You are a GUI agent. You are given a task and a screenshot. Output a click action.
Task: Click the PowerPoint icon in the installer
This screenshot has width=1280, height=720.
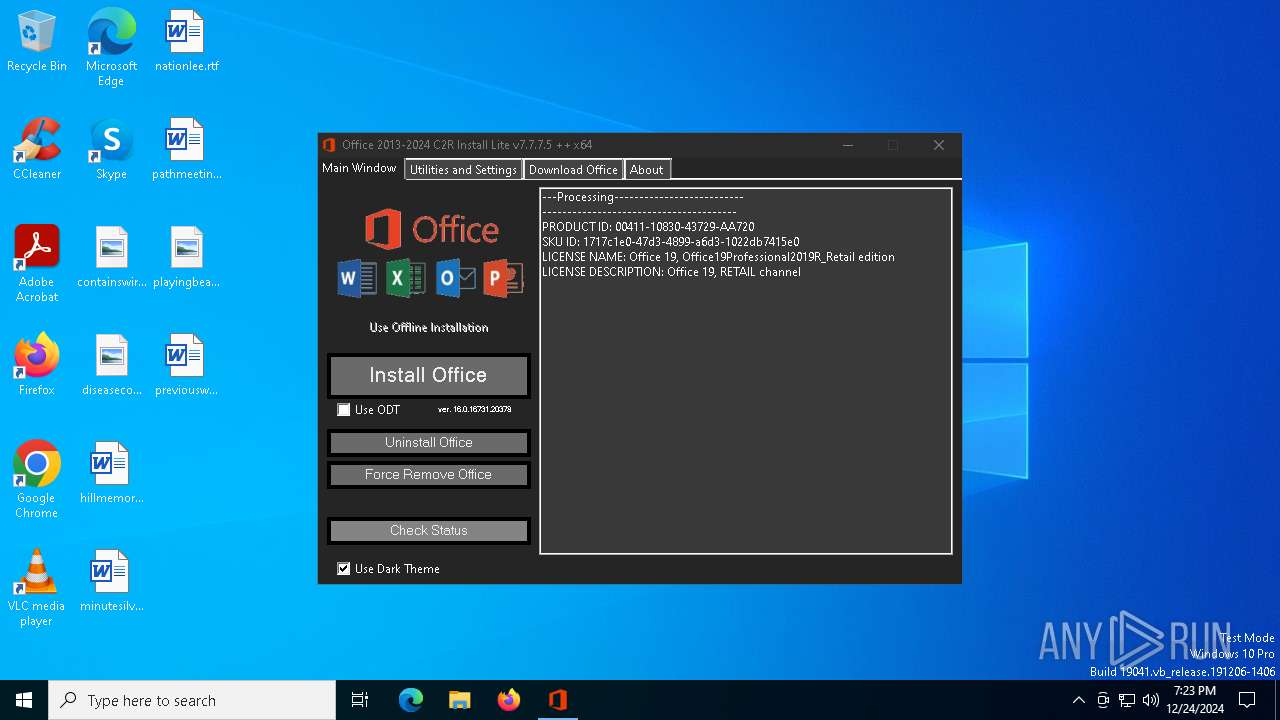coord(503,278)
